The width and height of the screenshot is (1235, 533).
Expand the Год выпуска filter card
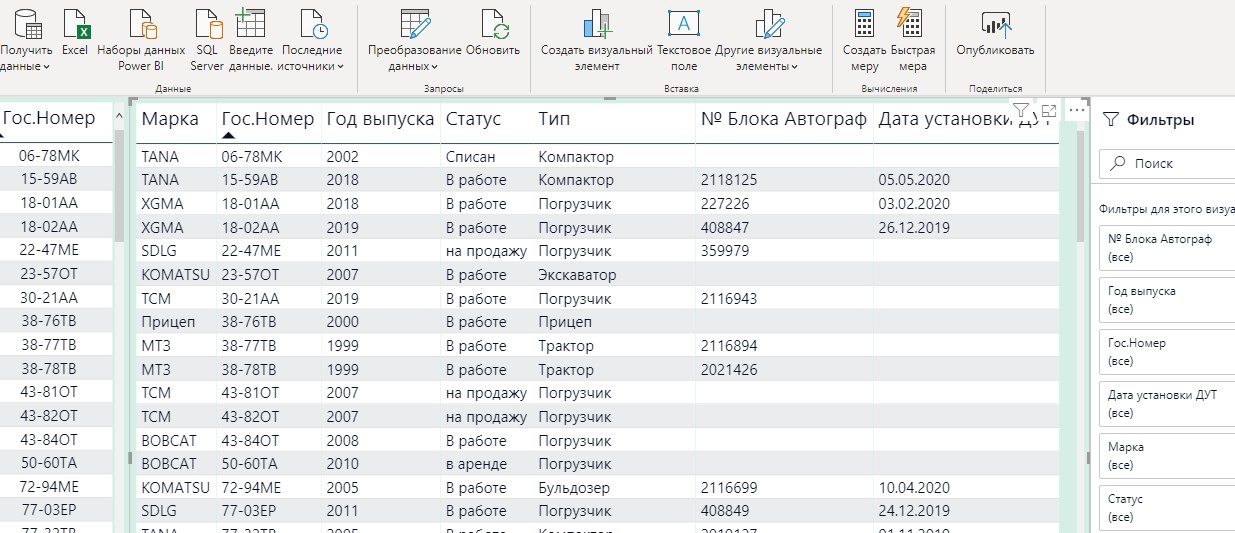[x=1167, y=300]
